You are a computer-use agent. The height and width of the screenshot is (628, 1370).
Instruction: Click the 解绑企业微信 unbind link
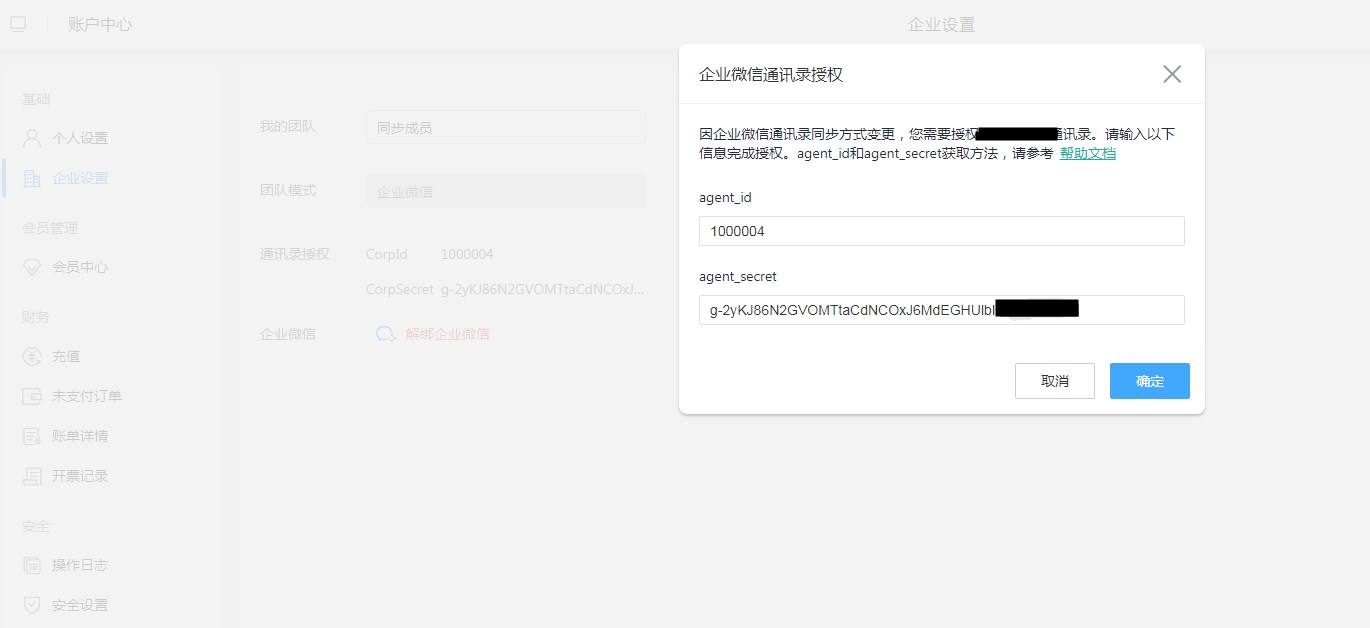pyautogui.click(x=447, y=334)
